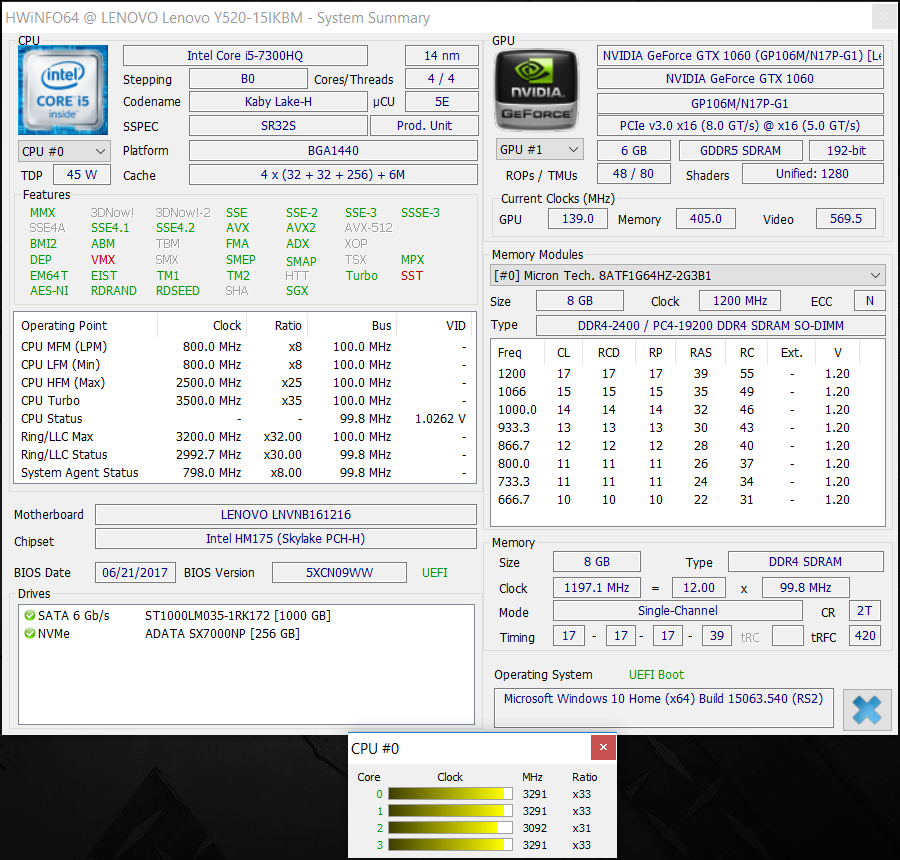This screenshot has width=900, height=860.
Task: Click the AVX2 feature label
Action: pyautogui.click(x=301, y=228)
